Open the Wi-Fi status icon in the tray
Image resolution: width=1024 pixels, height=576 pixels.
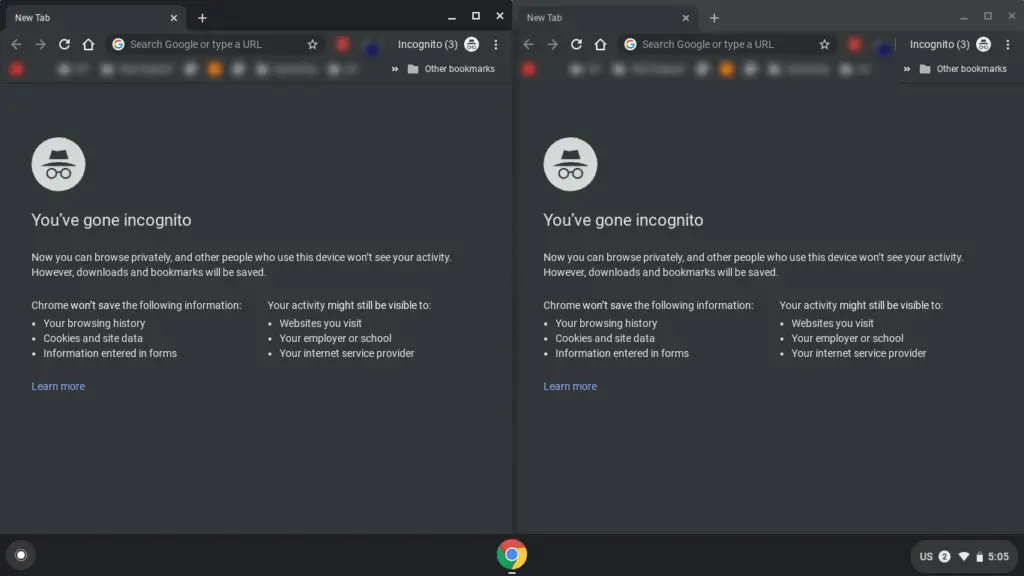(x=964, y=557)
